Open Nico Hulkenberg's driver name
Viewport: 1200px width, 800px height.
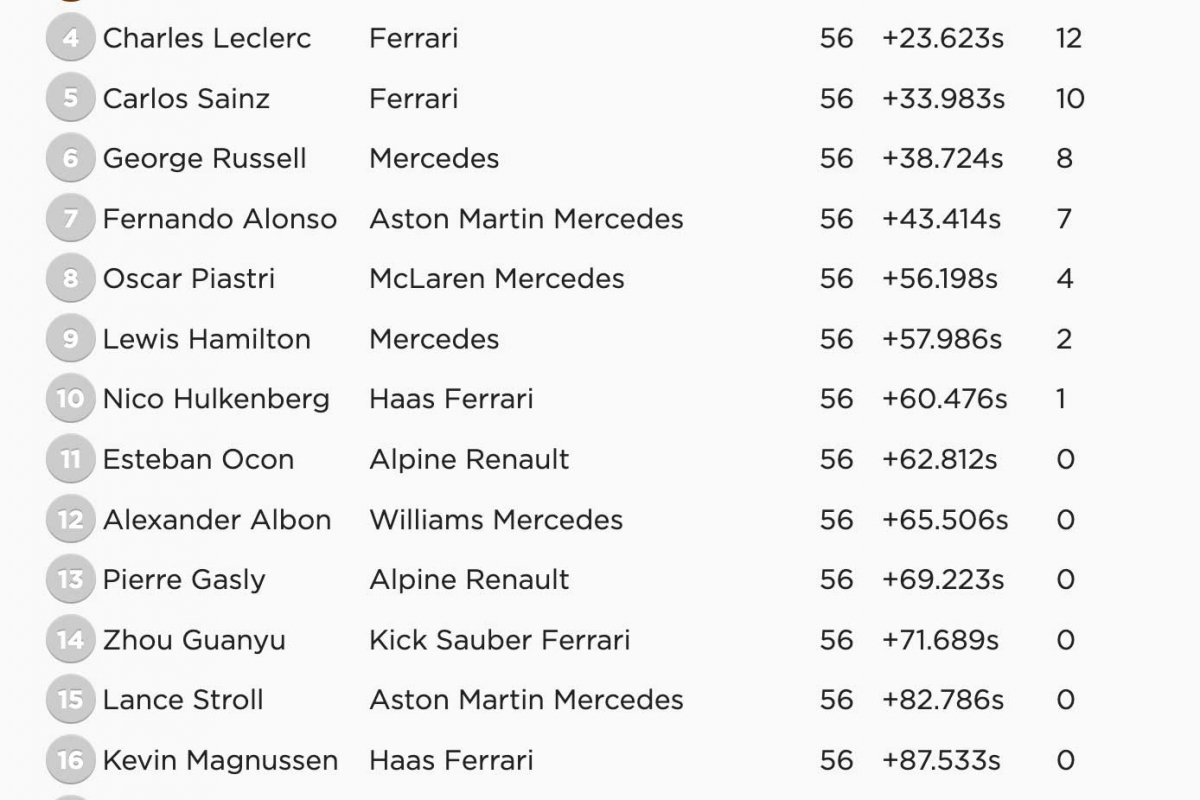(x=216, y=399)
